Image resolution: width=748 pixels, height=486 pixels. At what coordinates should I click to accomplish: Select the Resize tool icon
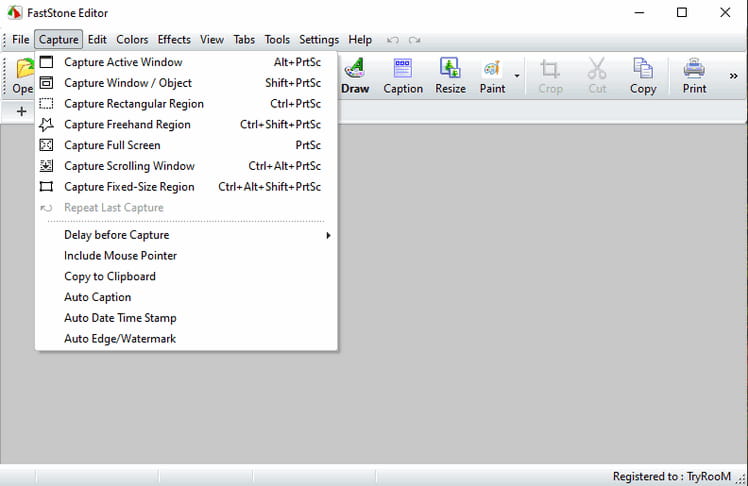[450, 75]
